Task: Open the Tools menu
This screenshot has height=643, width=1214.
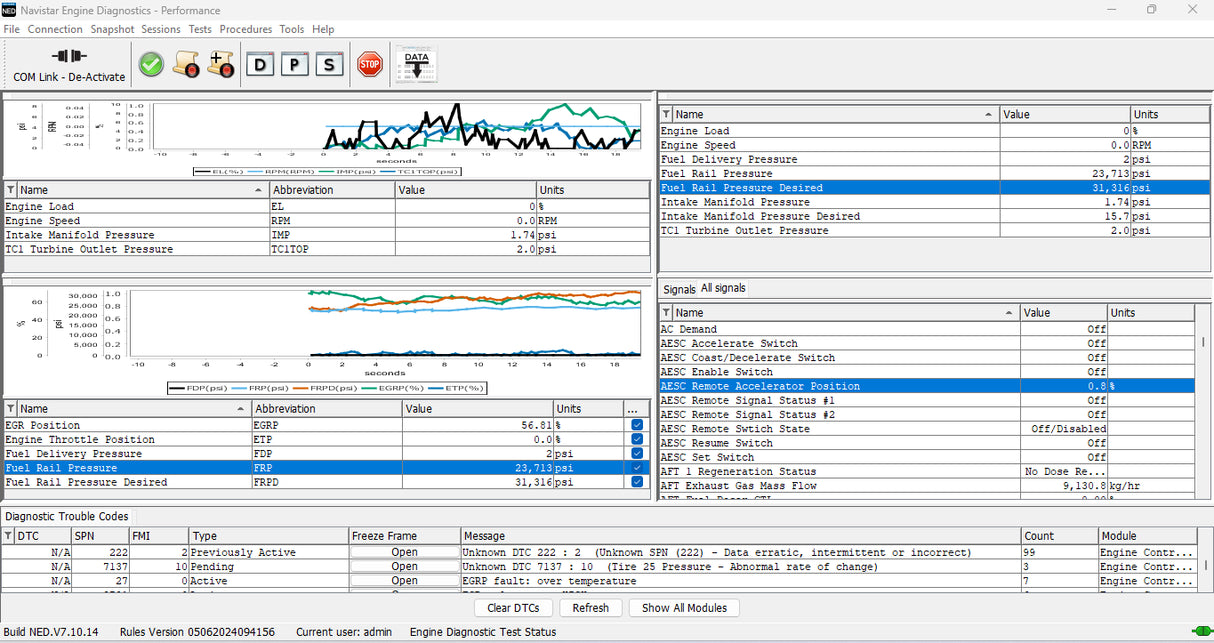Action: 291,29
